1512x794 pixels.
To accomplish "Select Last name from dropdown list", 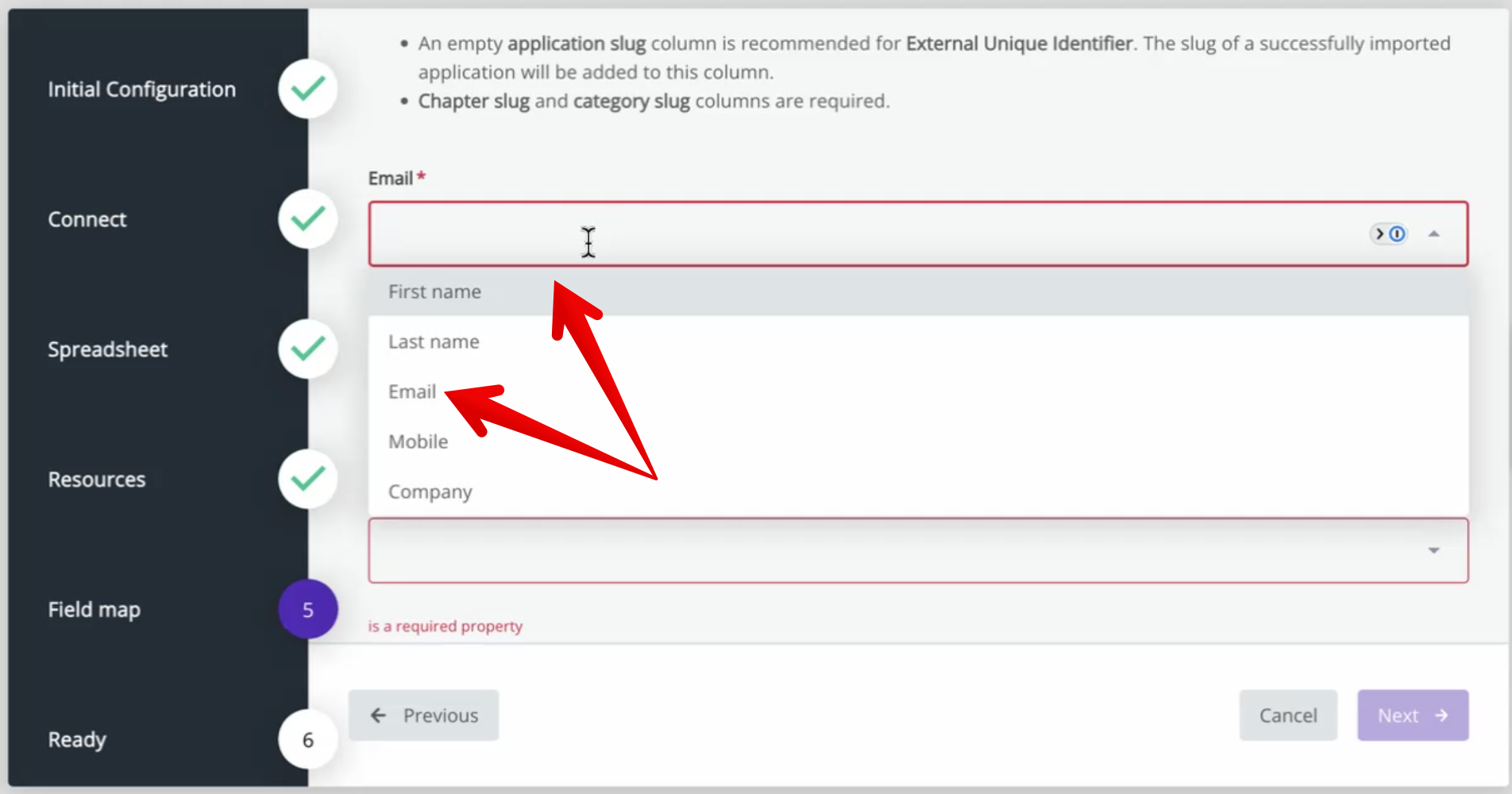I will pyautogui.click(x=434, y=342).
